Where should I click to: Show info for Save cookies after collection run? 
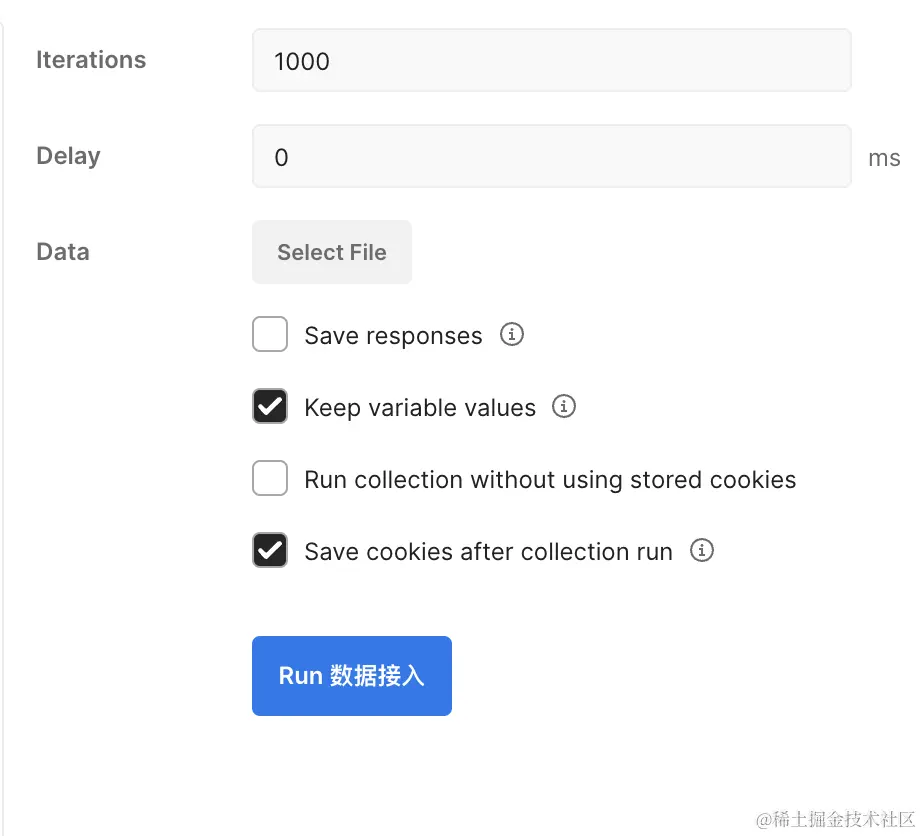click(702, 551)
